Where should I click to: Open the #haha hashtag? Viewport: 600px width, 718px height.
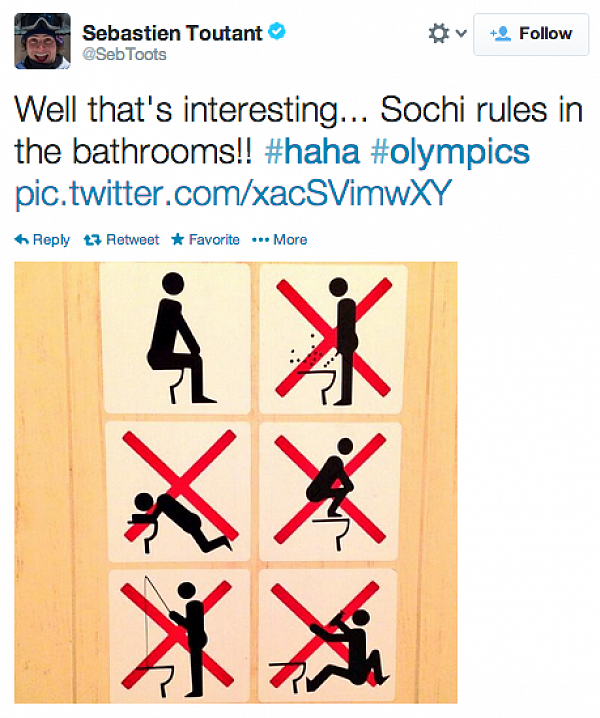[x=312, y=152]
